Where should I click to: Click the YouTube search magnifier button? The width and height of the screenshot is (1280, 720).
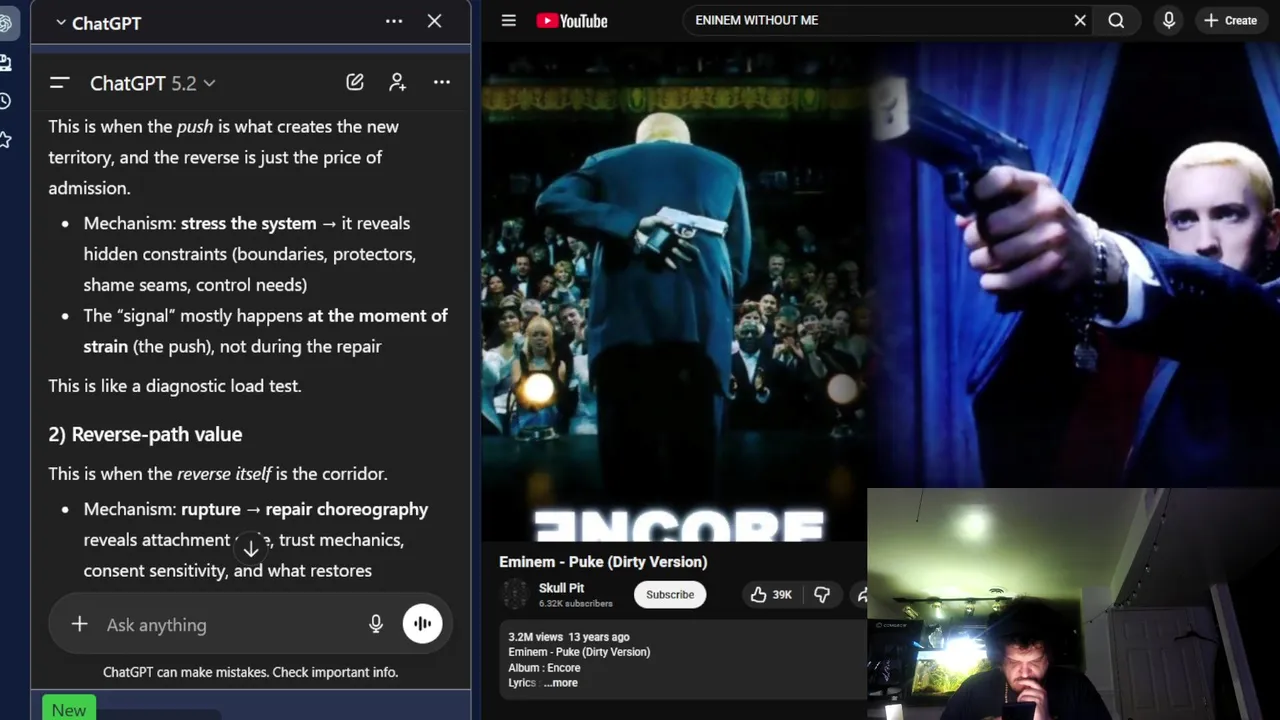coord(1116,20)
